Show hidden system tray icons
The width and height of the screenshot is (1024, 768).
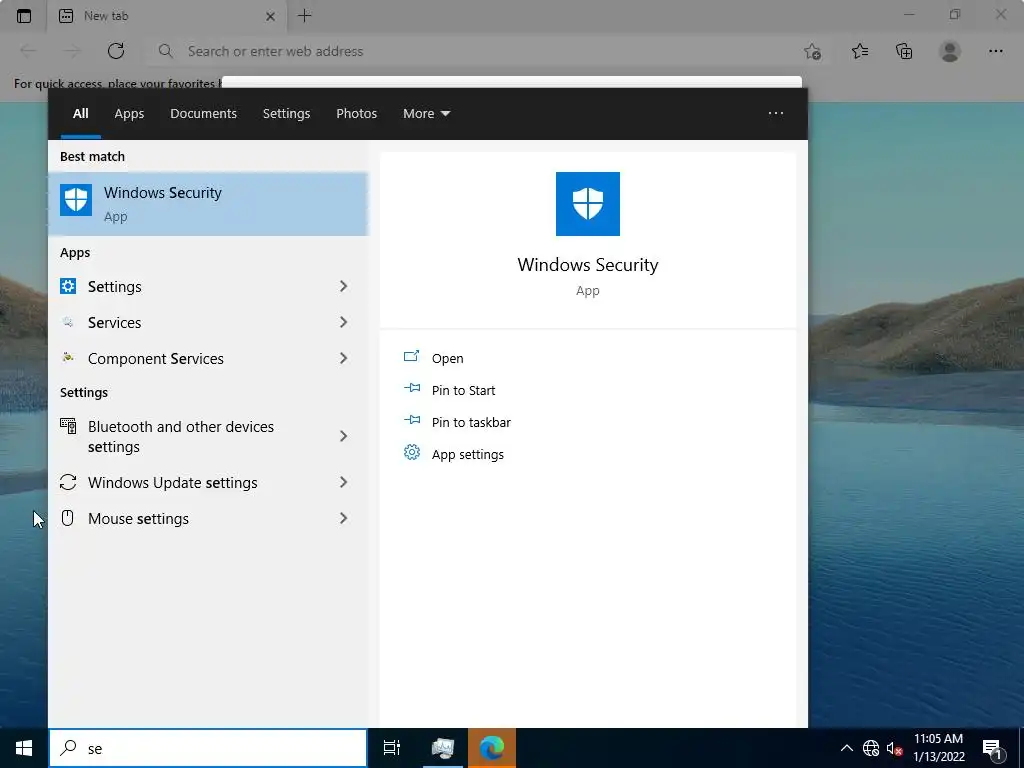click(x=846, y=748)
